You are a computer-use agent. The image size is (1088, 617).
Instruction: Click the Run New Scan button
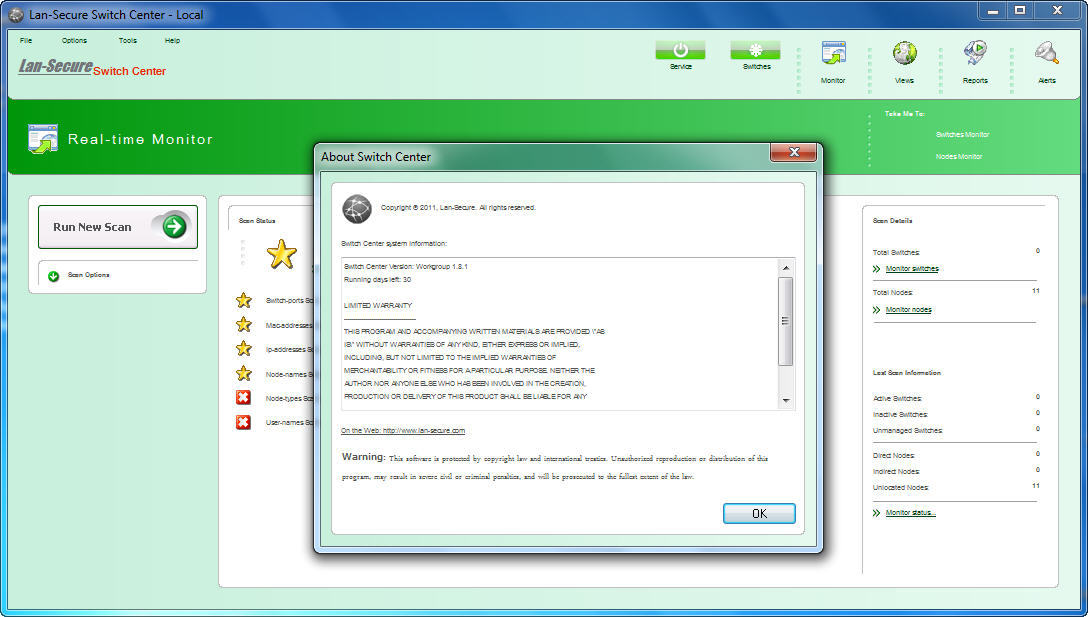pyautogui.click(x=118, y=227)
